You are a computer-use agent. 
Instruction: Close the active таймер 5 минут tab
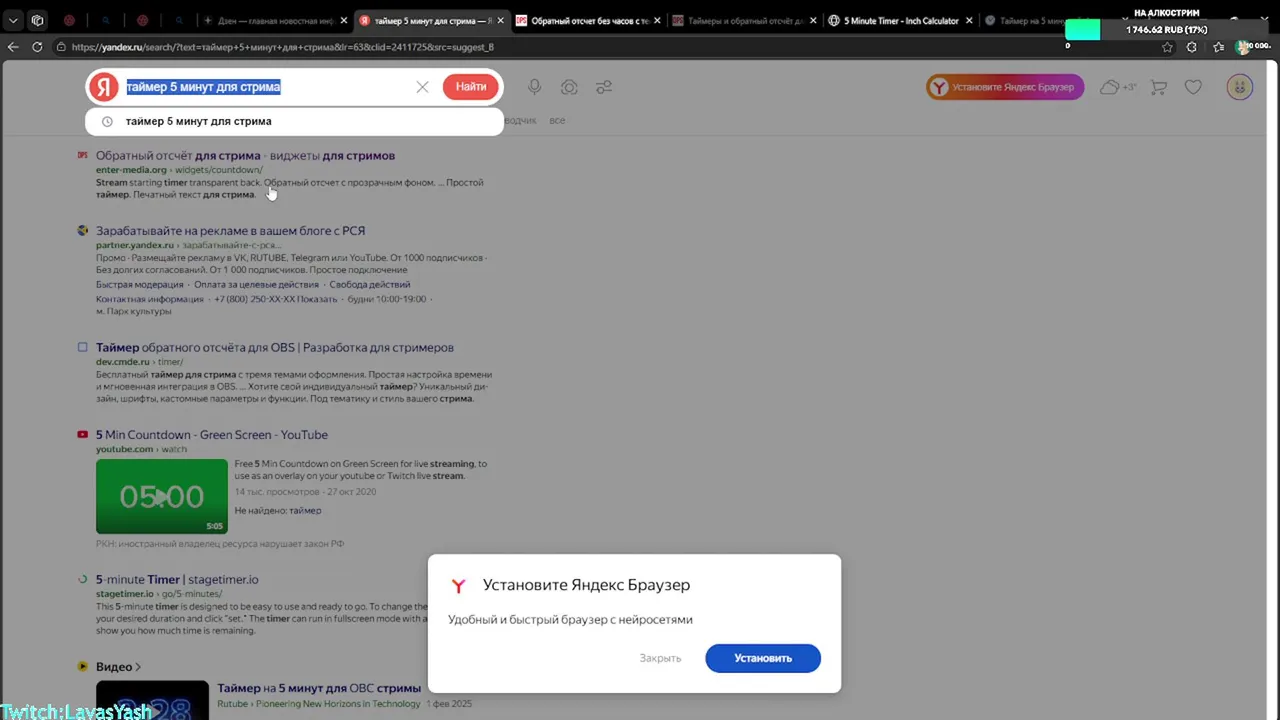[499, 20]
